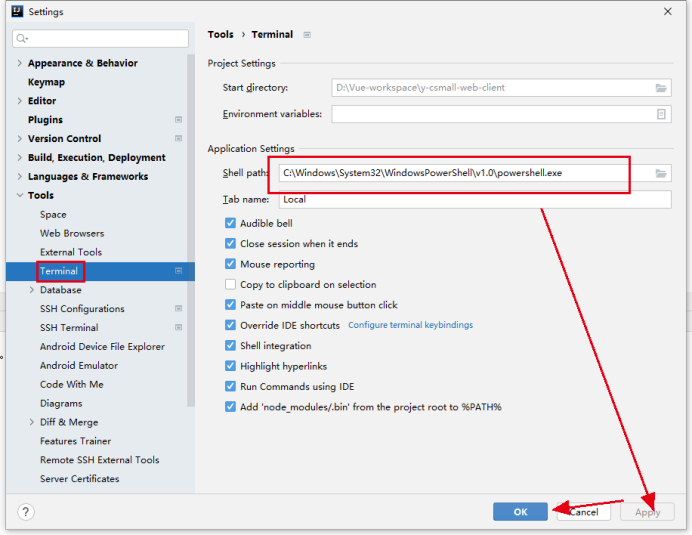Expand the Diff & Merge node arrow
The image size is (692, 535).
[32, 422]
